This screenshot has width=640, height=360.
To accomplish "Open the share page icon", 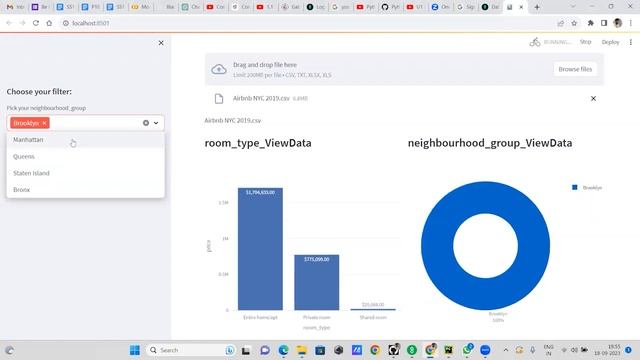I will pos(560,23).
